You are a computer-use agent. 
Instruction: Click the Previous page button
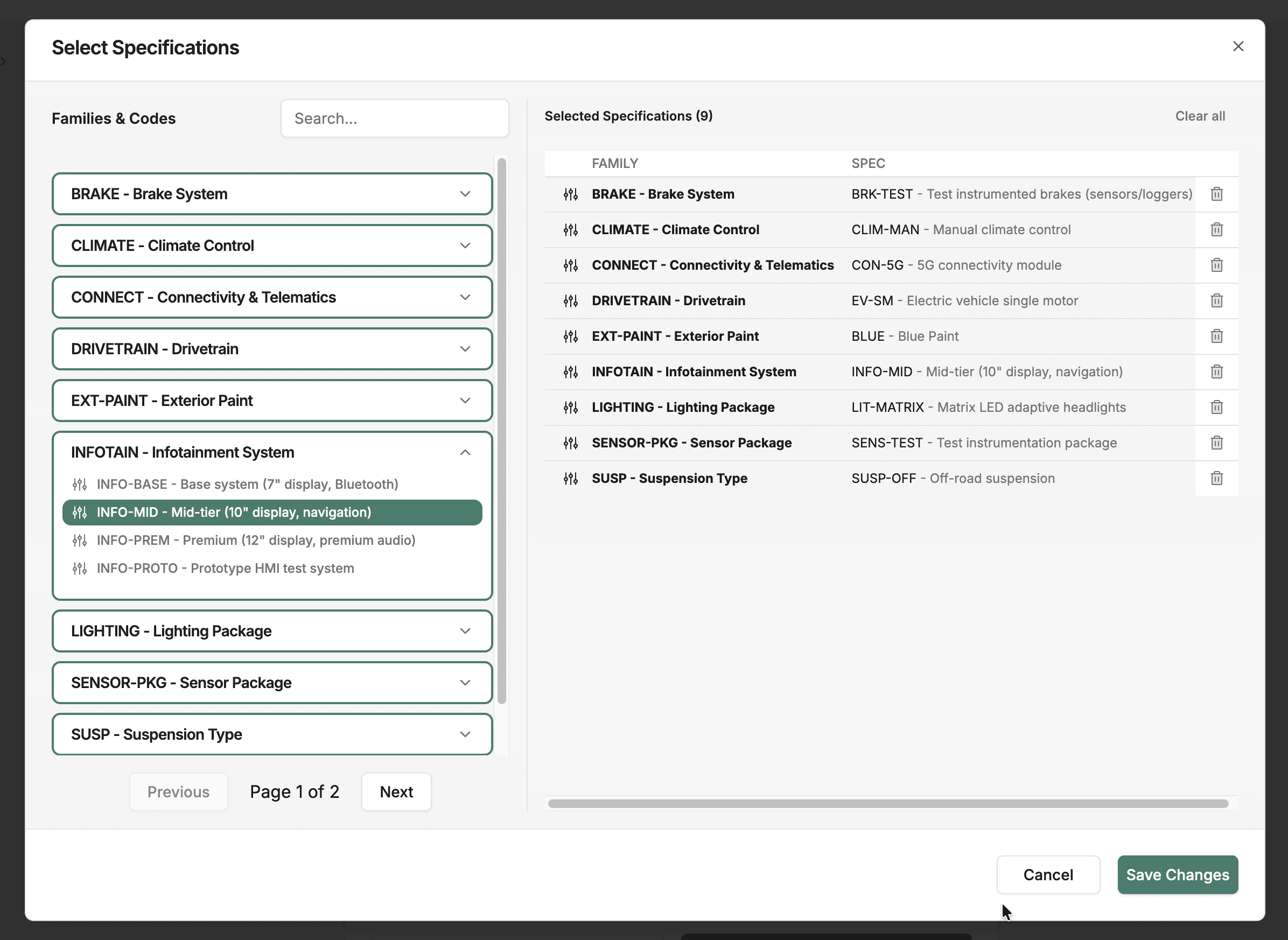178,791
